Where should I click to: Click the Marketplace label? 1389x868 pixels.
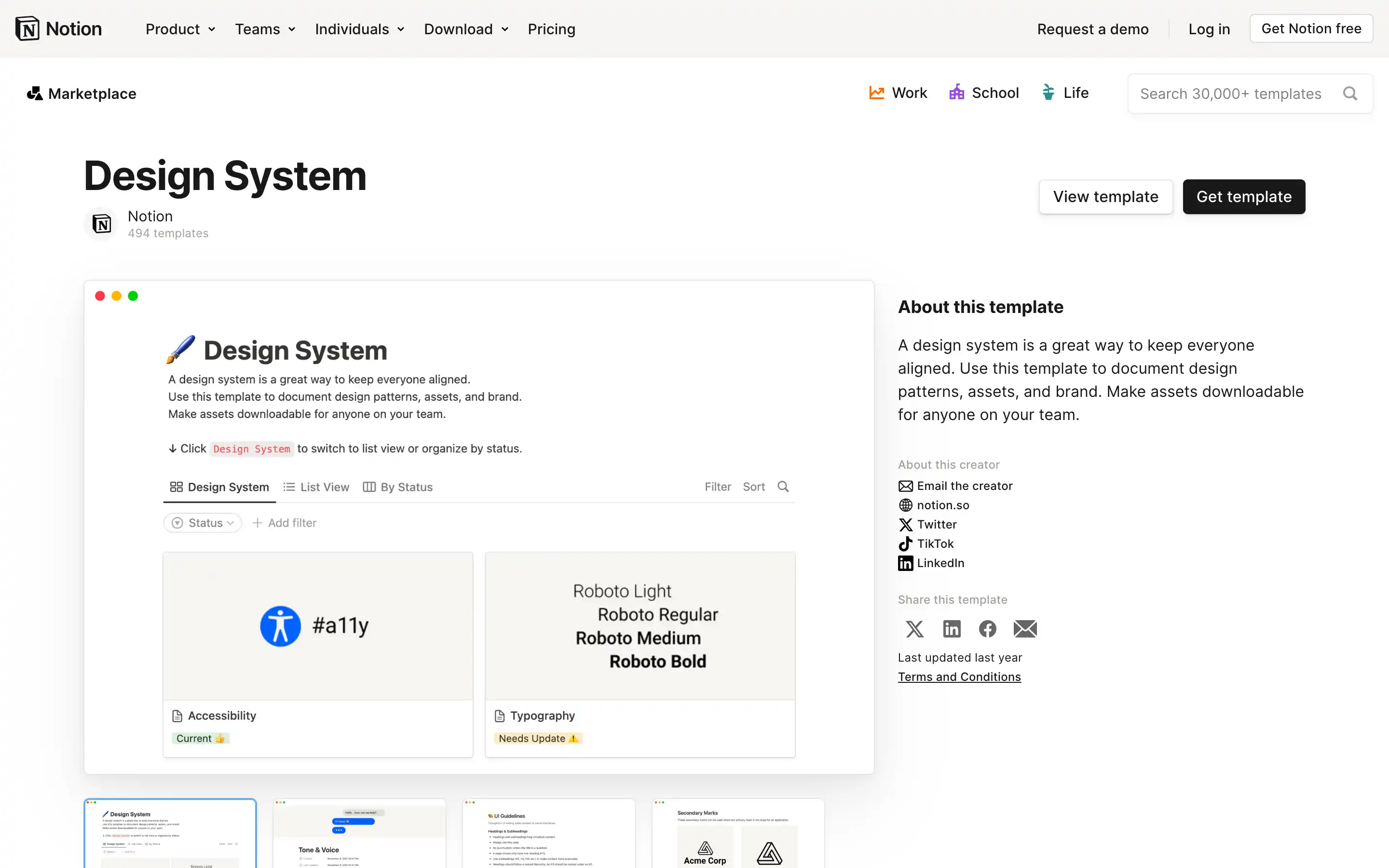[93, 94]
